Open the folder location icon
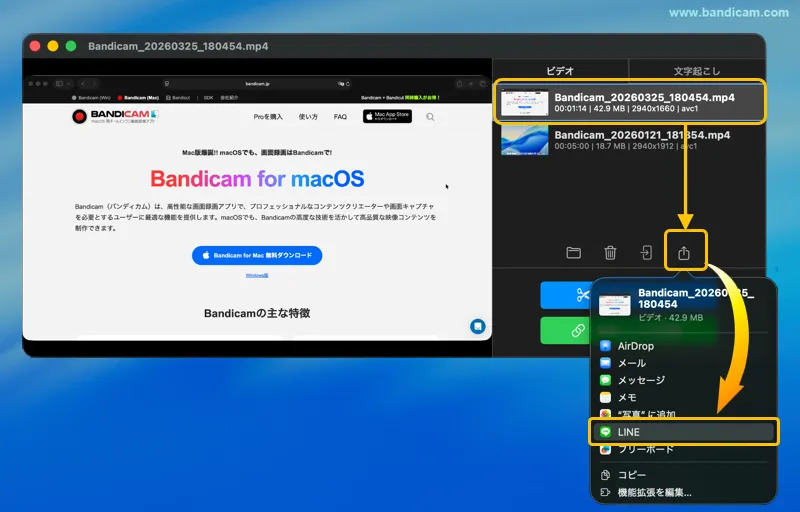 click(x=573, y=252)
